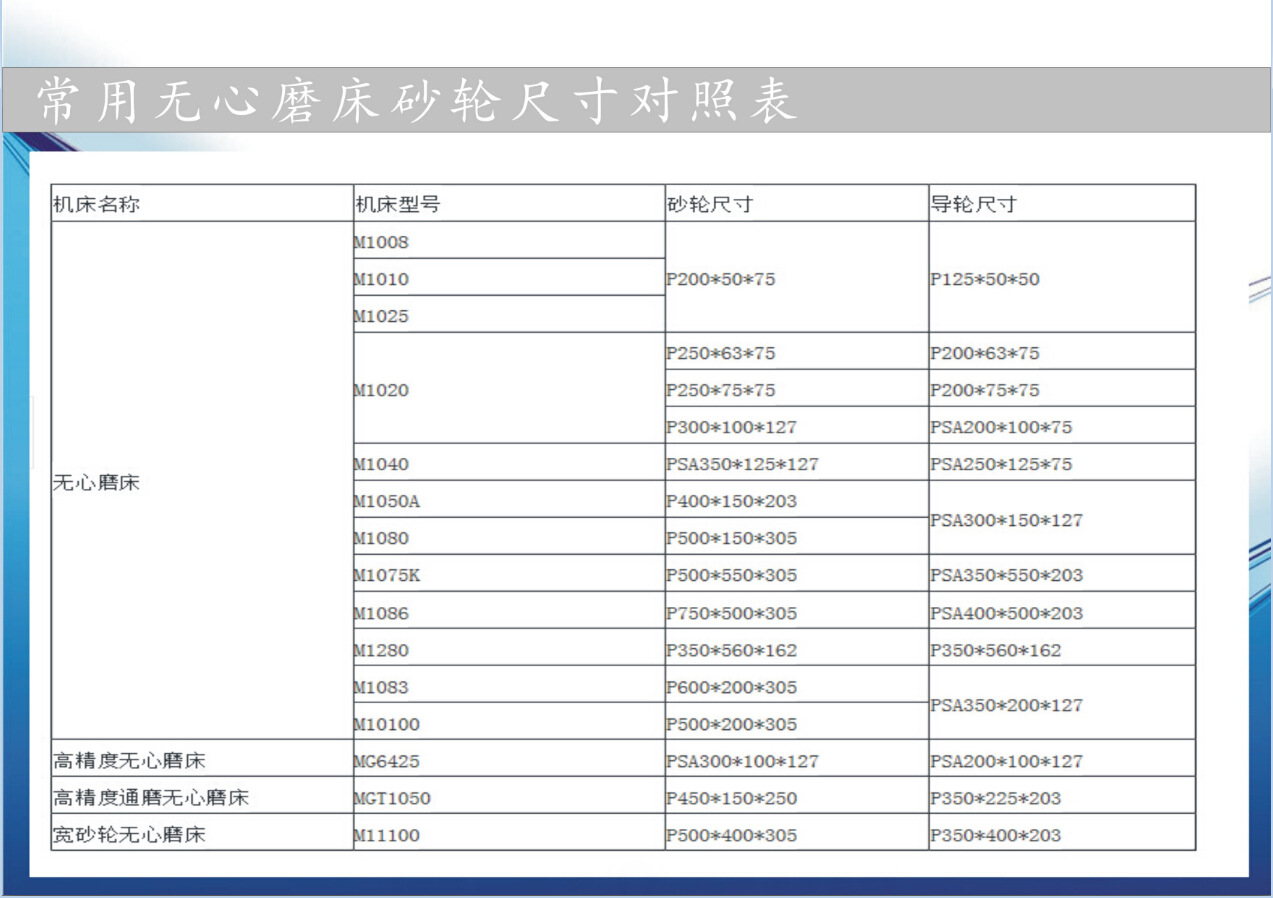This screenshot has width=1273, height=898.
Task: Select the 机床型号 header cell
Action: (x=509, y=203)
